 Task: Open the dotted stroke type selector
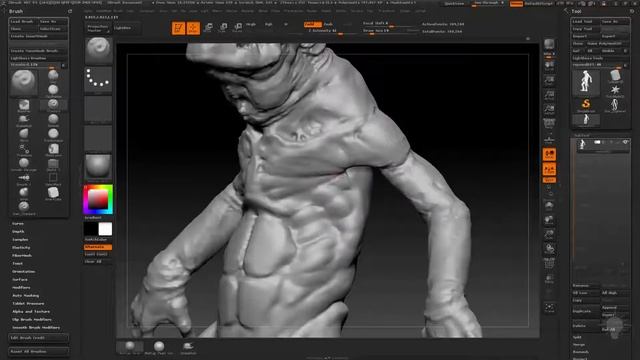[x=98, y=79]
